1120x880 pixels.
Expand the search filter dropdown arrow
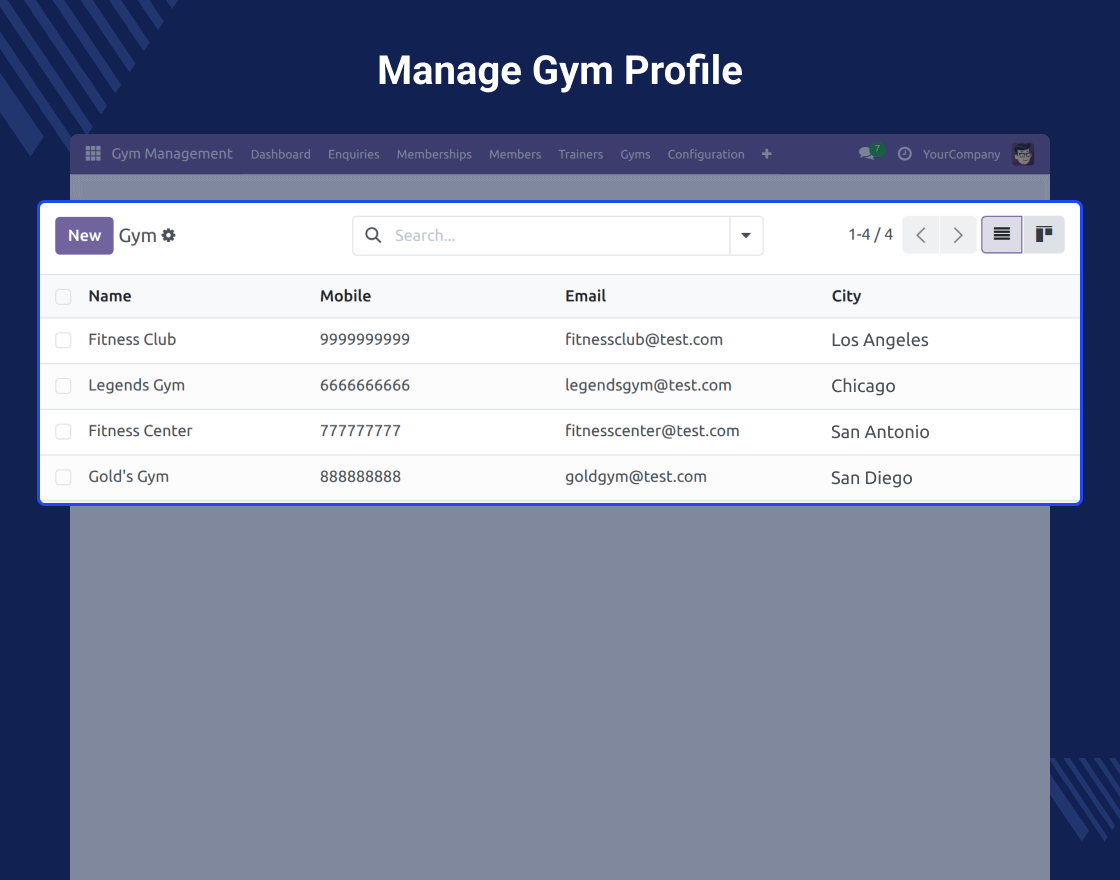coord(746,236)
